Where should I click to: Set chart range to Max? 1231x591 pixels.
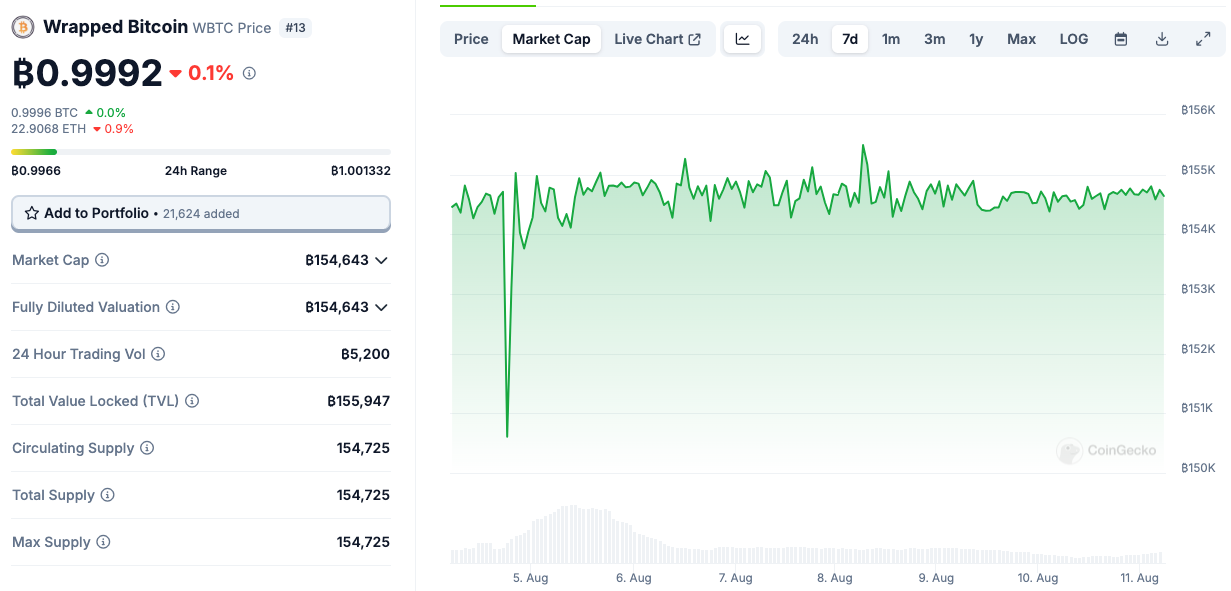[x=1021, y=39]
